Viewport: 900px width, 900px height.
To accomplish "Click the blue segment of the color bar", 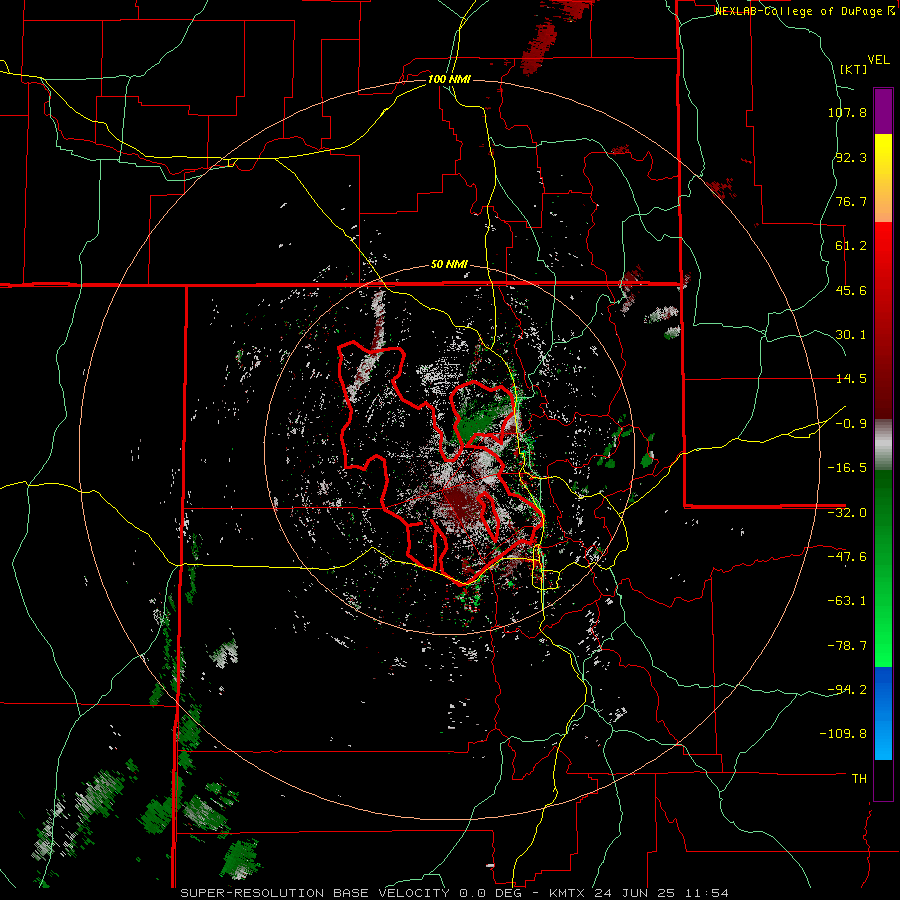I will (x=883, y=713).
